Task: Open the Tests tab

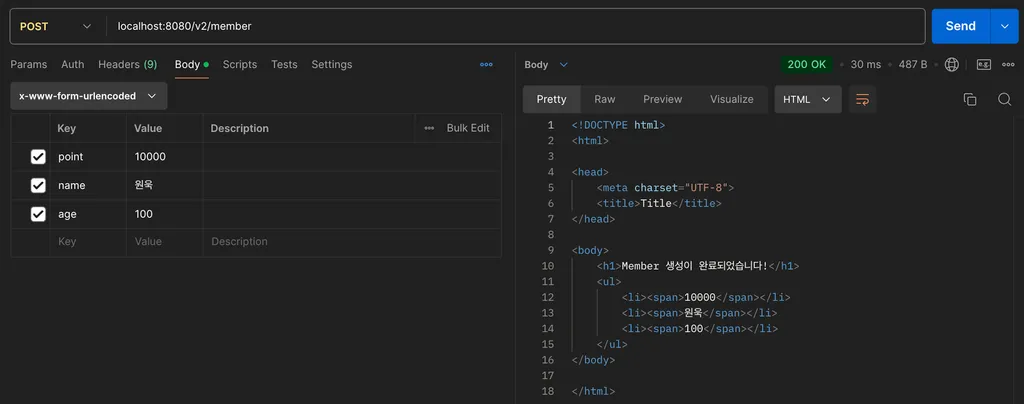Action: [284, 65]
